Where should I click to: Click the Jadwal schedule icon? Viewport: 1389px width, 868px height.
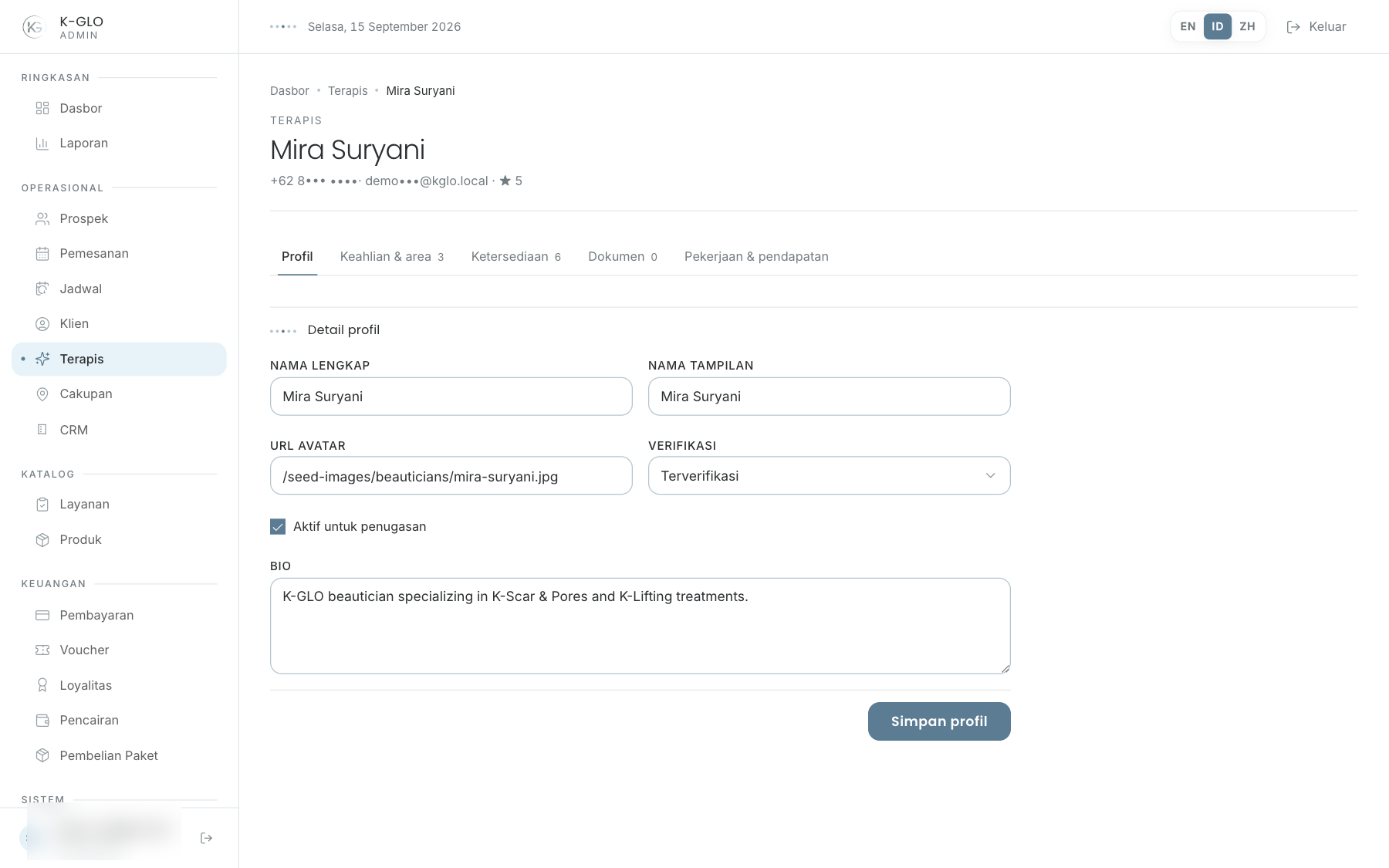[42, 289]
